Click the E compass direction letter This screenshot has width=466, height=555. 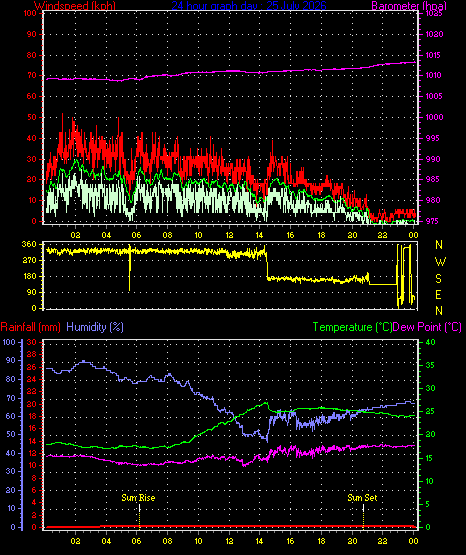click(x=438, y=295)
